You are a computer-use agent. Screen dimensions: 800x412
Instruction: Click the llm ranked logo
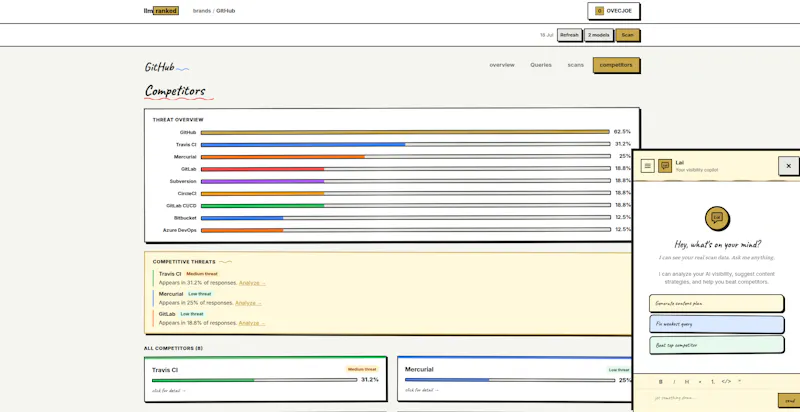click(161, 11)
